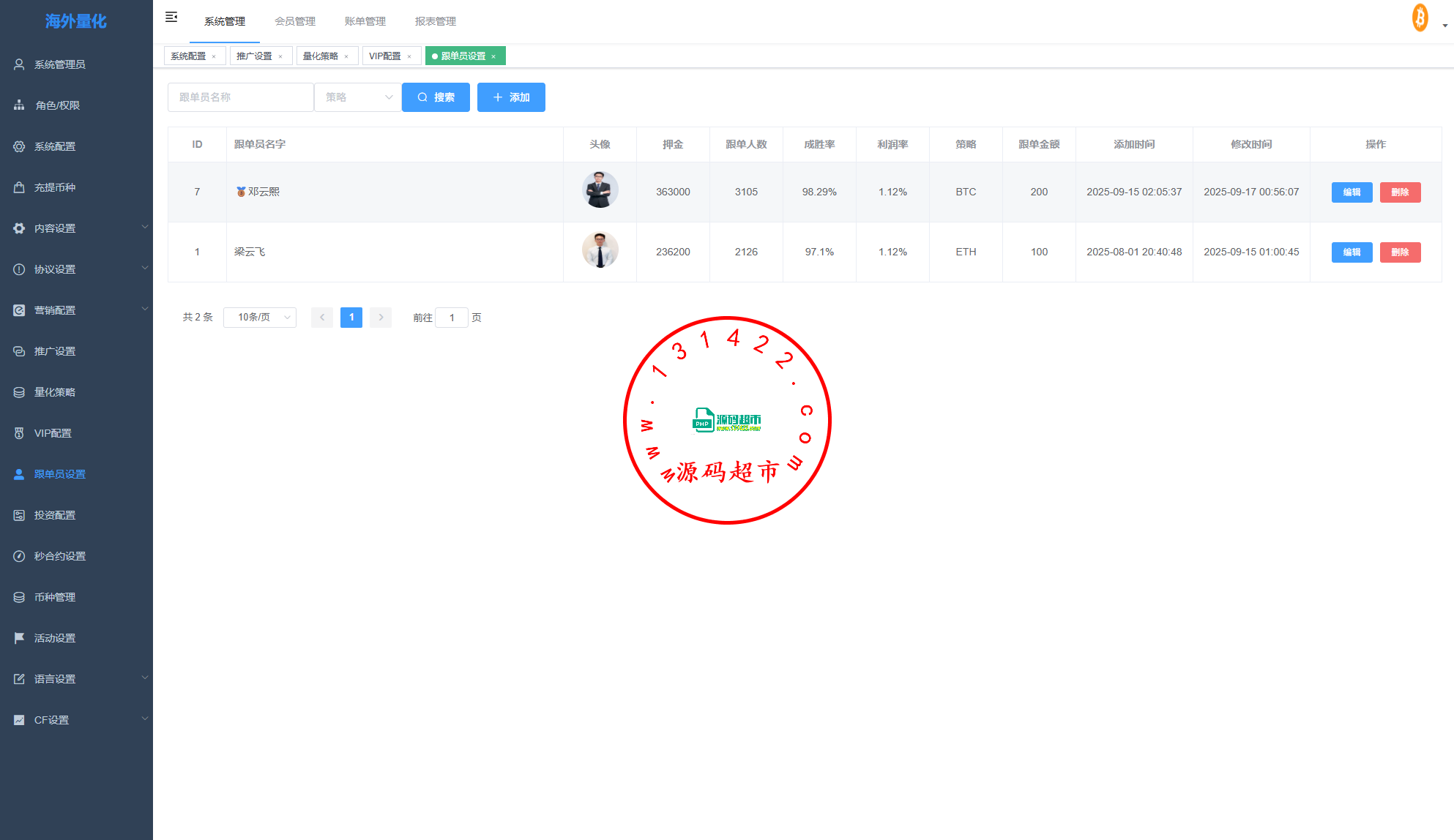The width and height of the screenshot is (1454, 840).
Task: Open the 10条/页 page size dropdown
Action: (x=260, y=318)
